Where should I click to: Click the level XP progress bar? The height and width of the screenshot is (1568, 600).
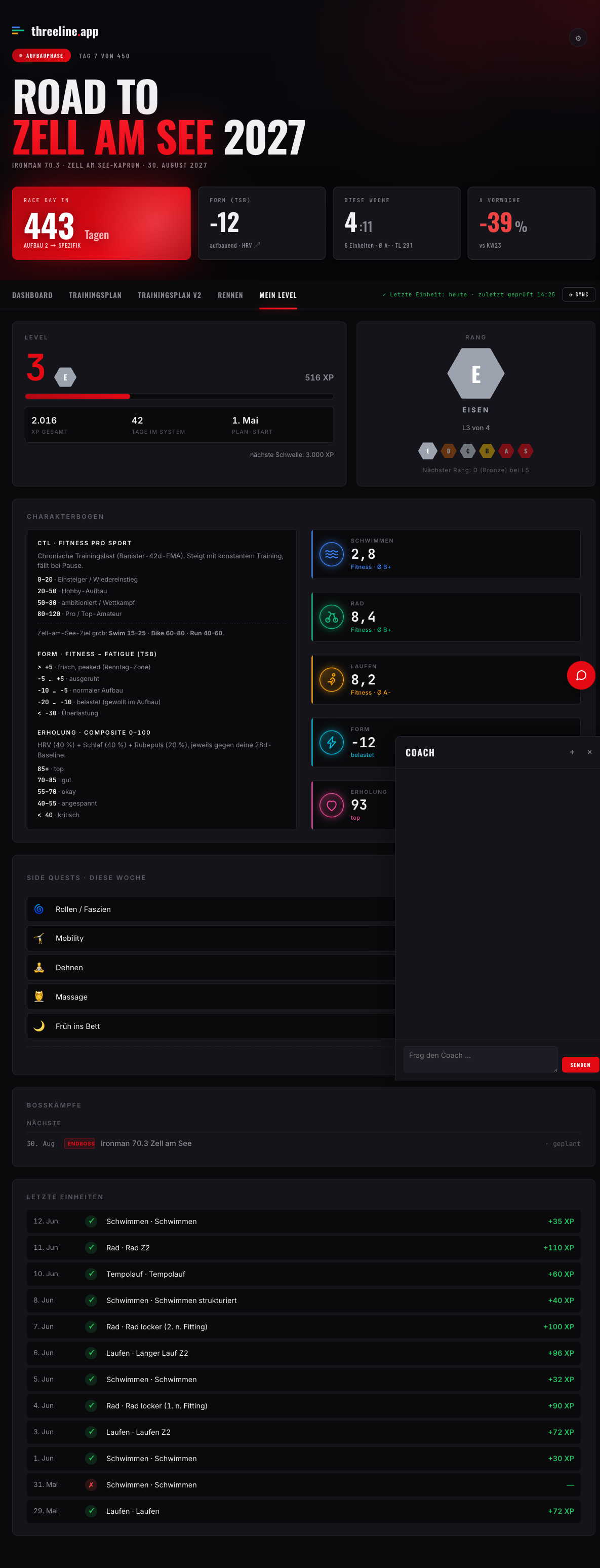pyautogui.click(x=179, y=396)
